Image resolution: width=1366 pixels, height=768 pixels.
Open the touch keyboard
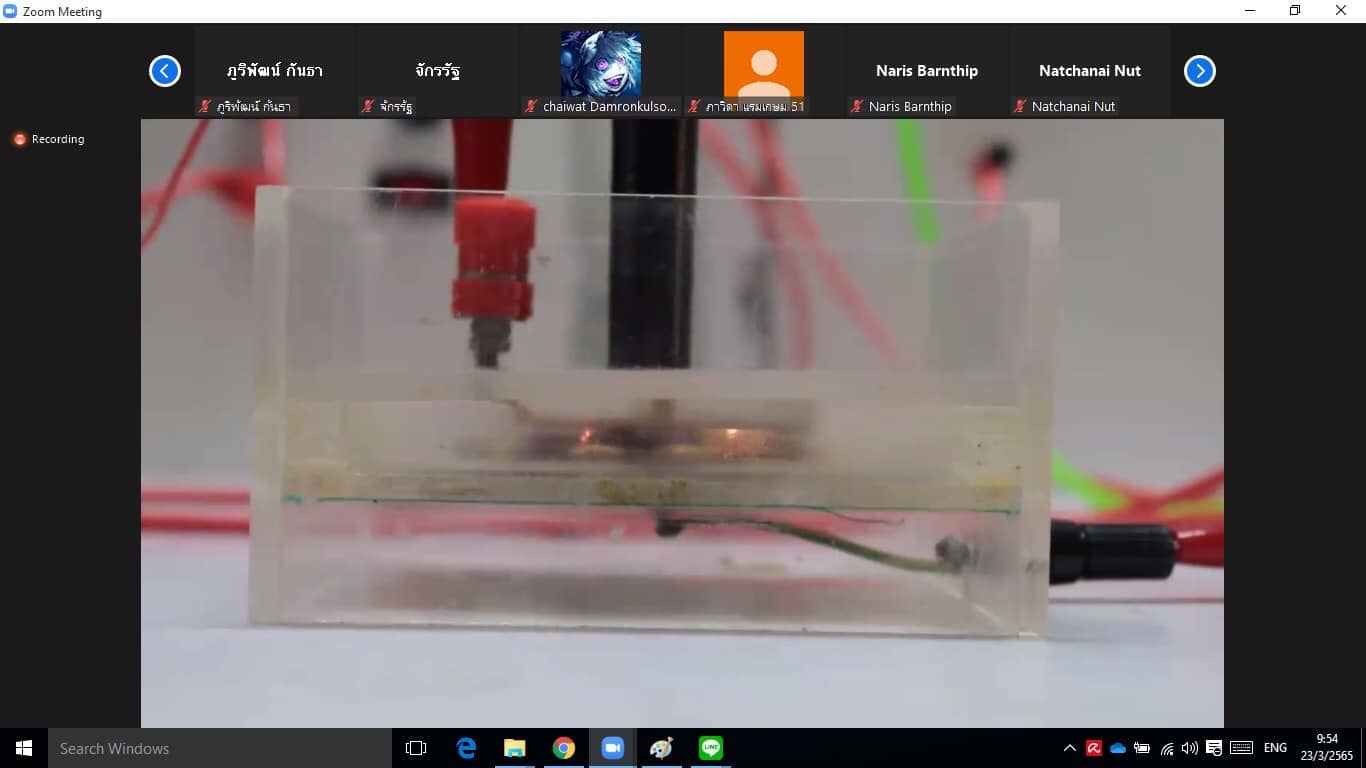pos(1241,748)
